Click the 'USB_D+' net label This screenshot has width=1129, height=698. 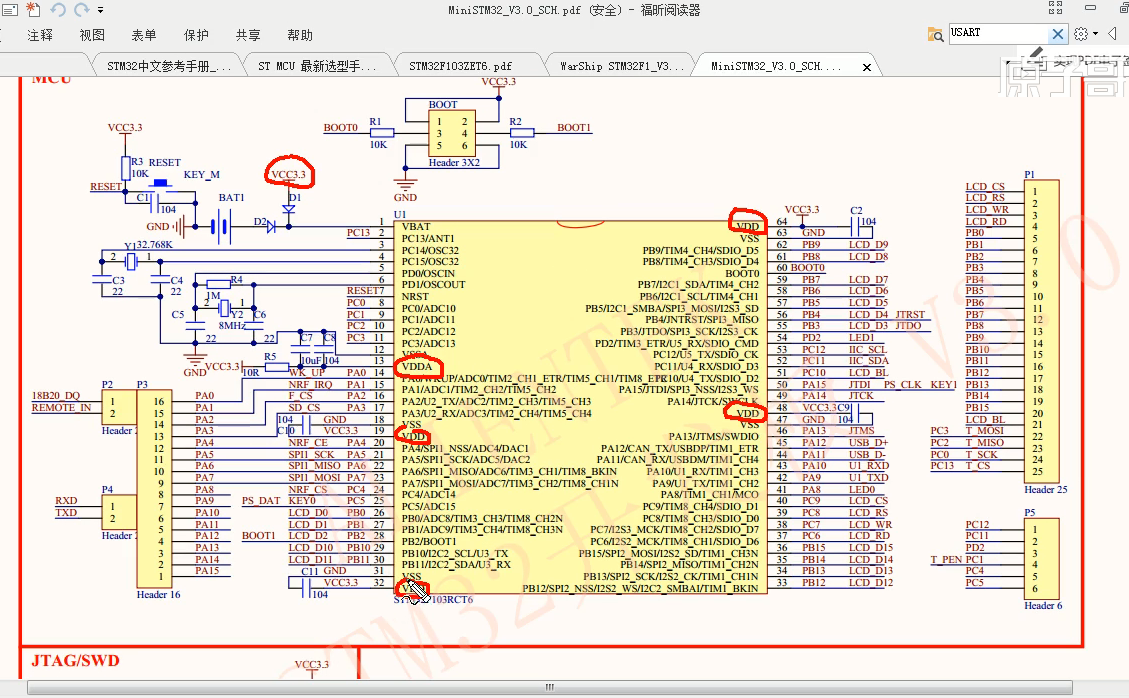point(868,442)
